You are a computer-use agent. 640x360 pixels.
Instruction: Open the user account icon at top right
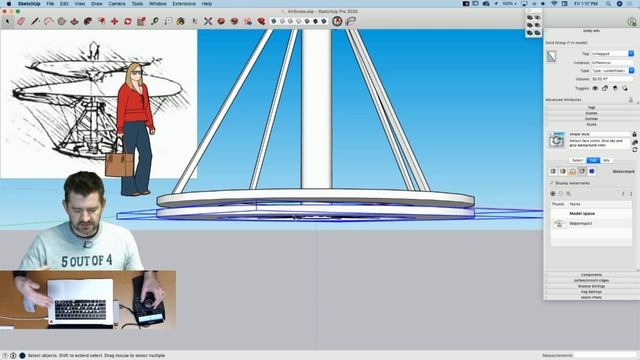632,22
